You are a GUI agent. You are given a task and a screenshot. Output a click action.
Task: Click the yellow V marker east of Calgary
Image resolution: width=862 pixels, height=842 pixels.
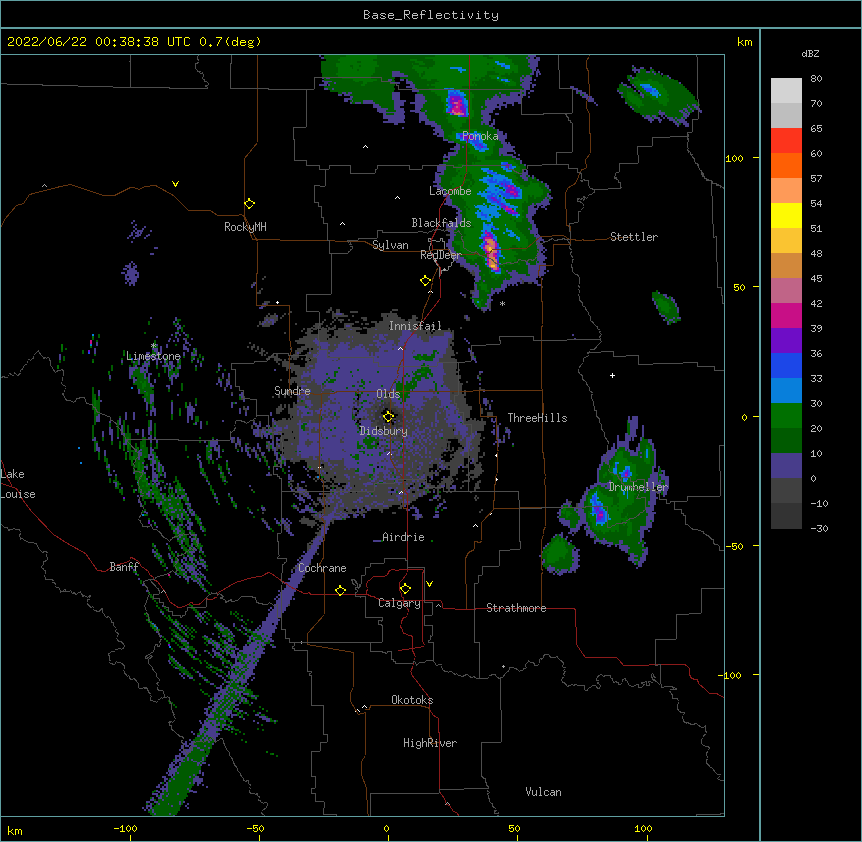(x=429, y=584)
